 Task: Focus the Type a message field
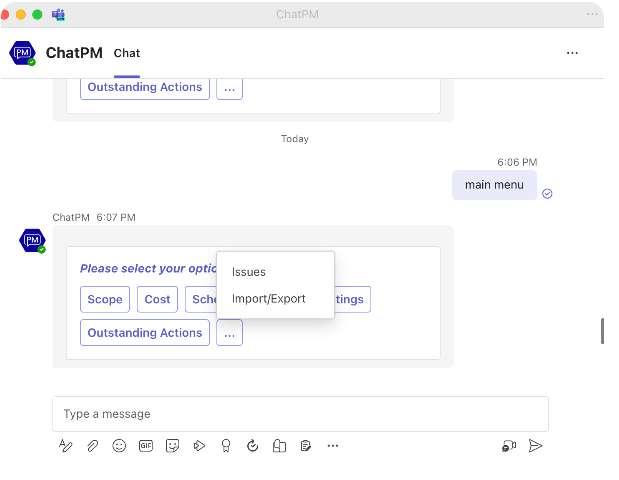pyautogui.click(x=300, y=414)
